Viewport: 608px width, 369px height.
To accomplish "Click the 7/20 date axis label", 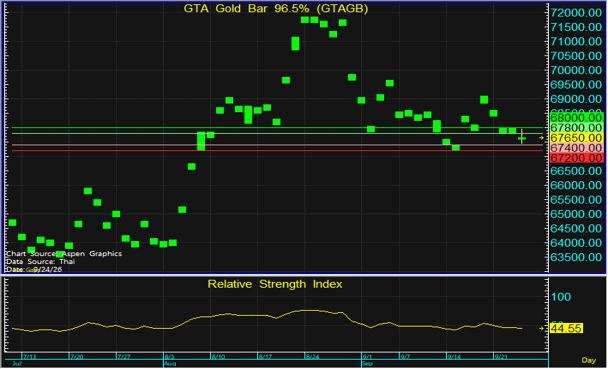I will click(x=77, y=357).
